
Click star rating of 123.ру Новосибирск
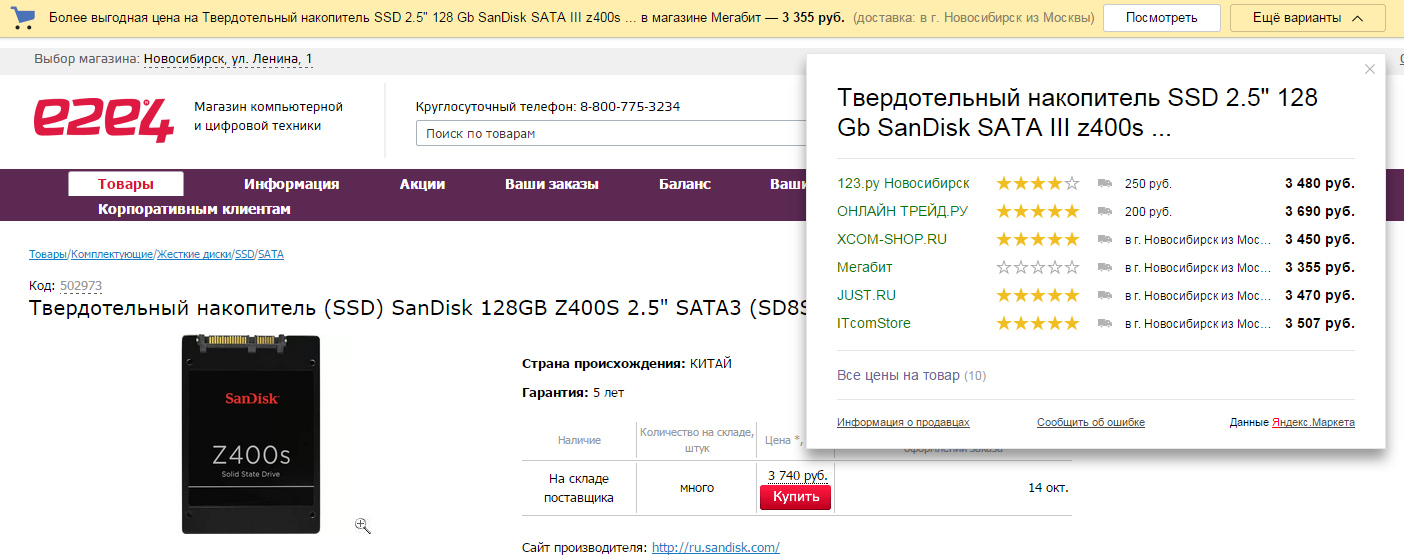(x=1038, y=184)
